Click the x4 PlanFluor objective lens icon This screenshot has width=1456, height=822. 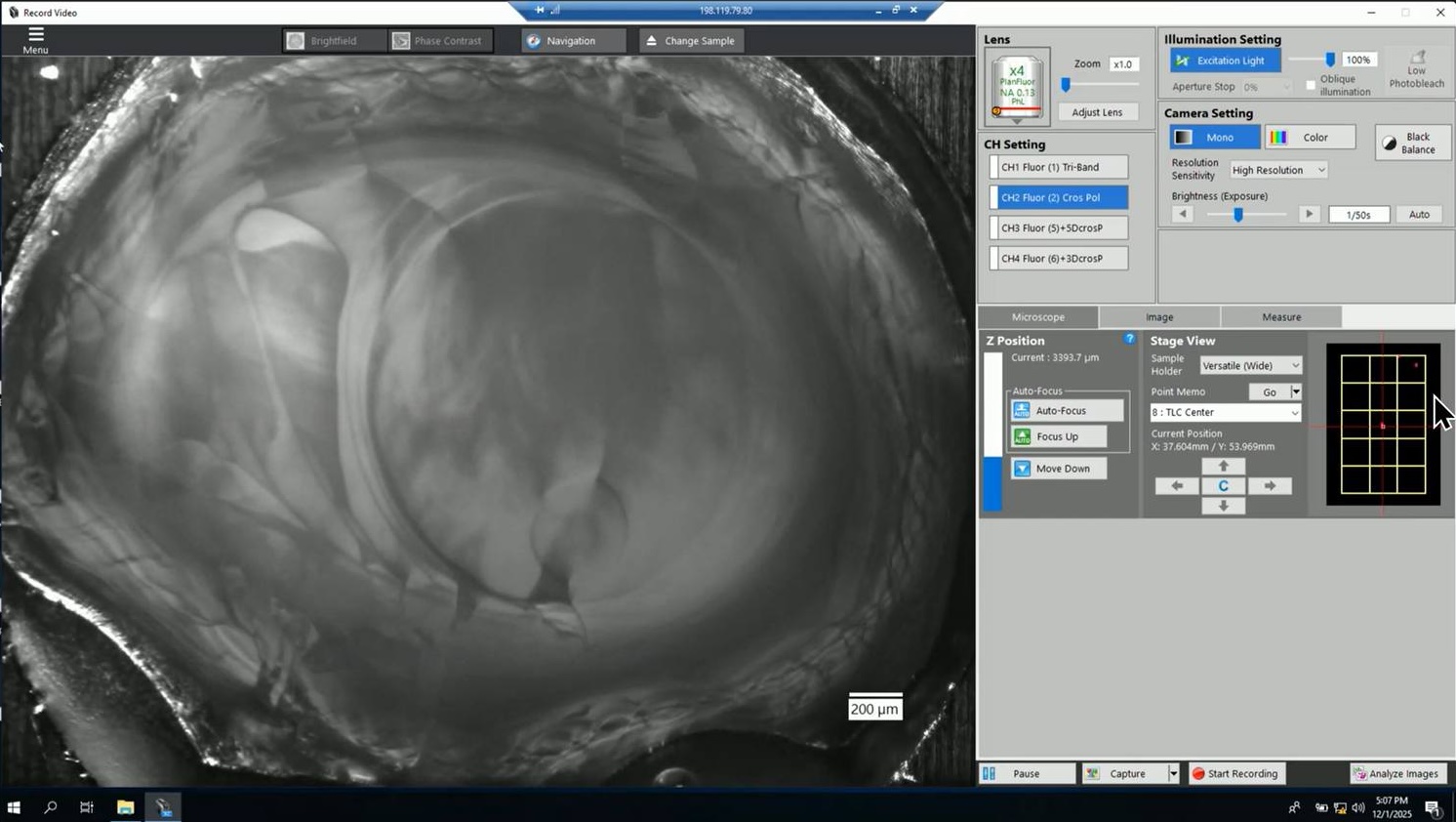point(1017,86)
